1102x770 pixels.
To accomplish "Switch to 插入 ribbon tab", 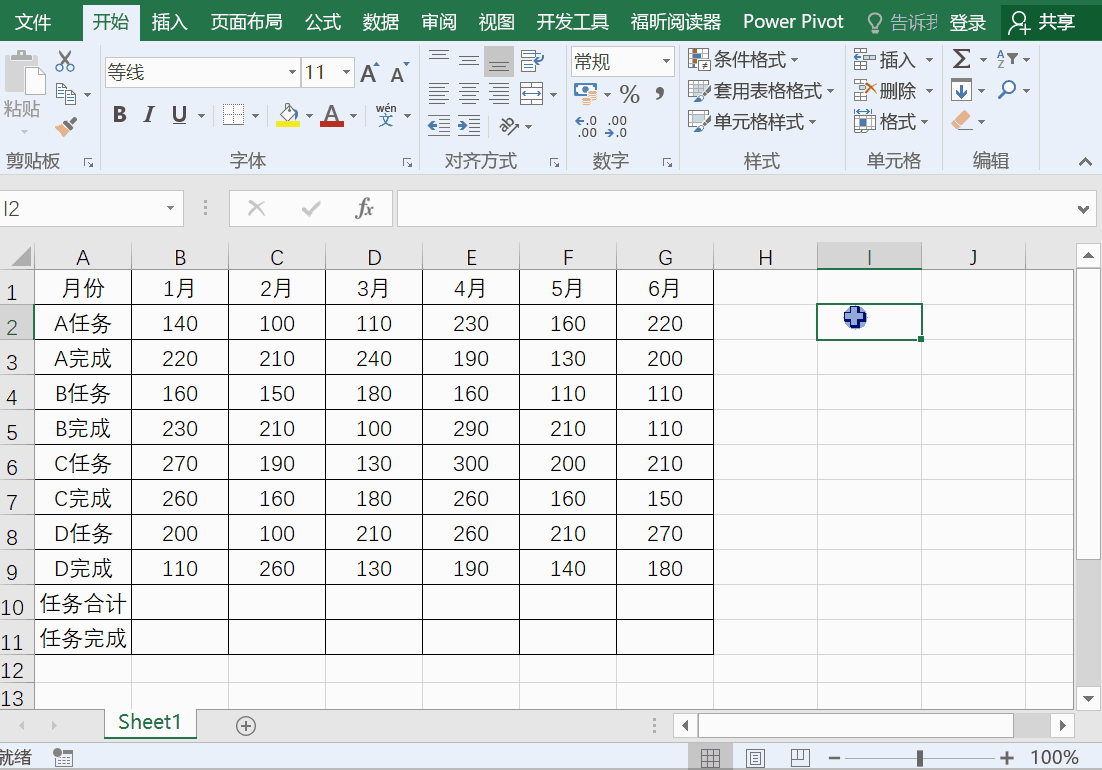I will (169, 22).
